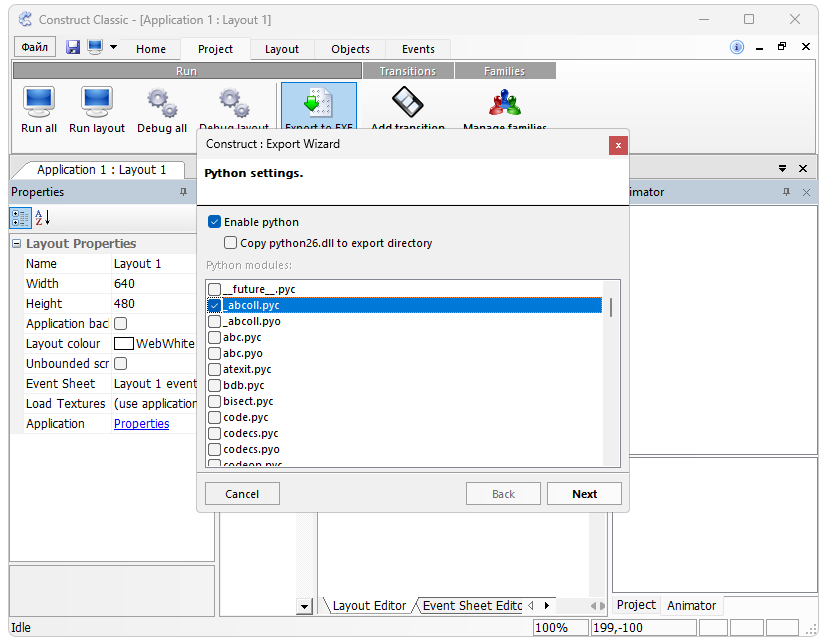Click the Debug all gear icon
This screenshot has width=822, height=643.
coord(161,102)
